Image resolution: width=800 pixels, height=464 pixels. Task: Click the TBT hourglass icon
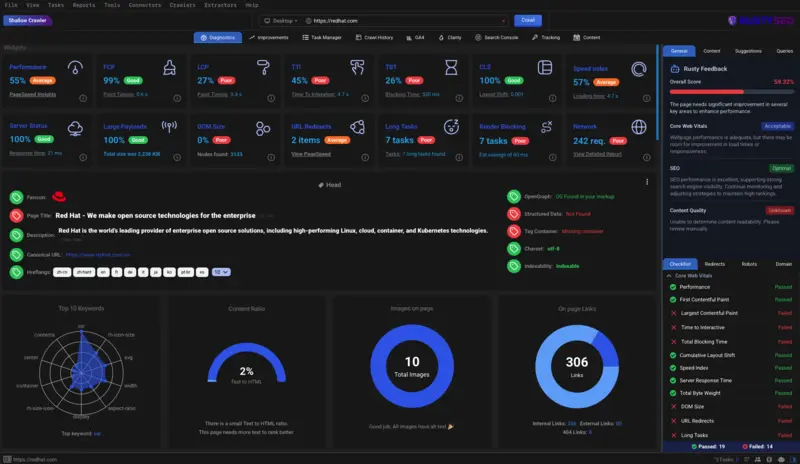(x=451, y=67)
